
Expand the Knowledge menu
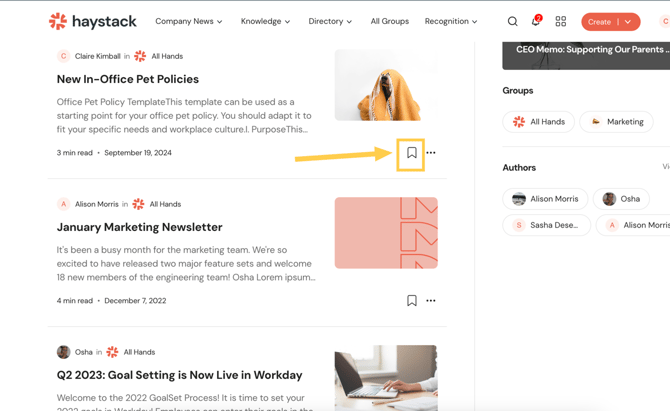(x=265, y=21)
